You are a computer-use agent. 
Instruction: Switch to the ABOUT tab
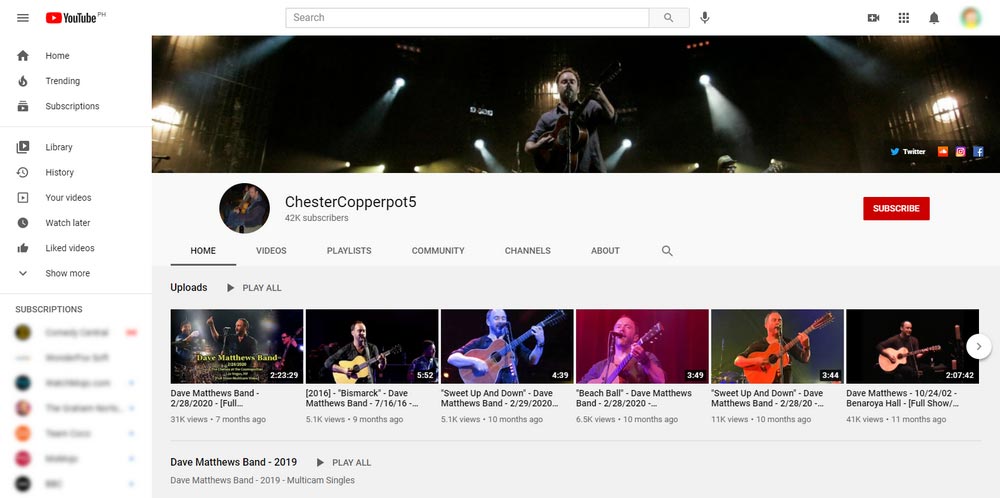pyautogui.click(x=605, y=251)
